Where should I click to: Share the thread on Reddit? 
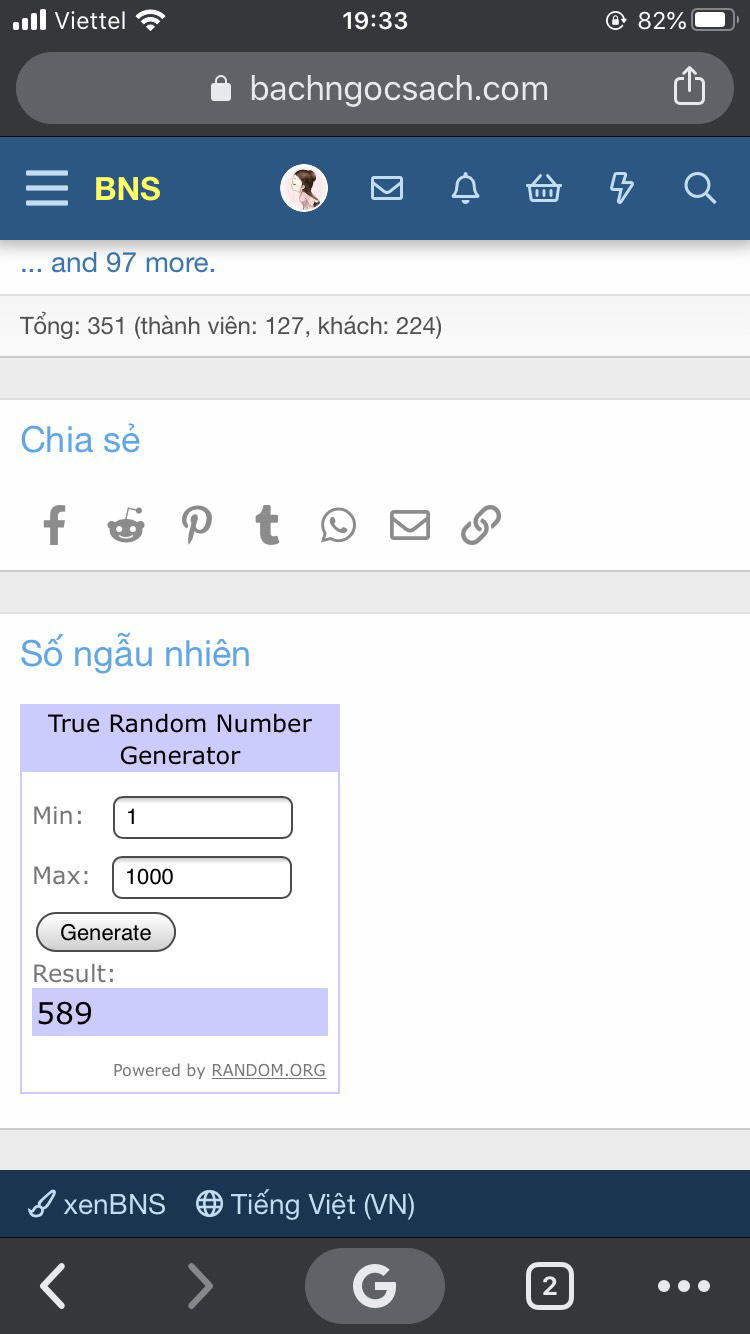125,524
